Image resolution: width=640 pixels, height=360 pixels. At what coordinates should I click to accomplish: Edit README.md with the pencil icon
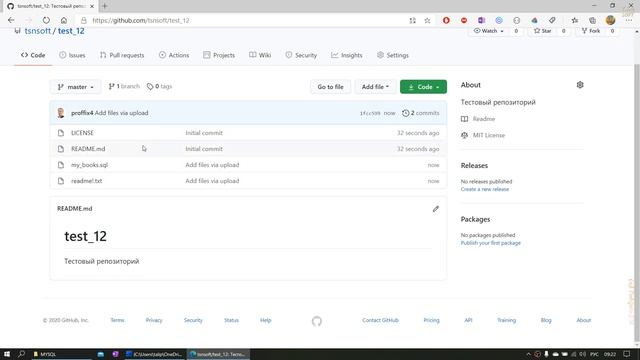pyautogui.click(x=436, y=209)
